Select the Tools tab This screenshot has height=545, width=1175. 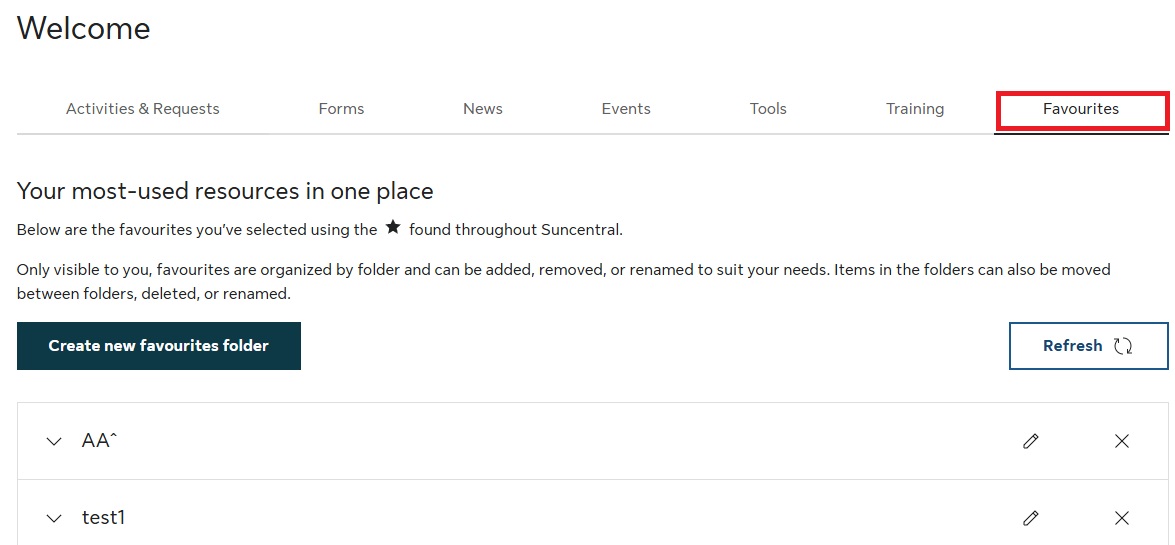pos(768,109)
